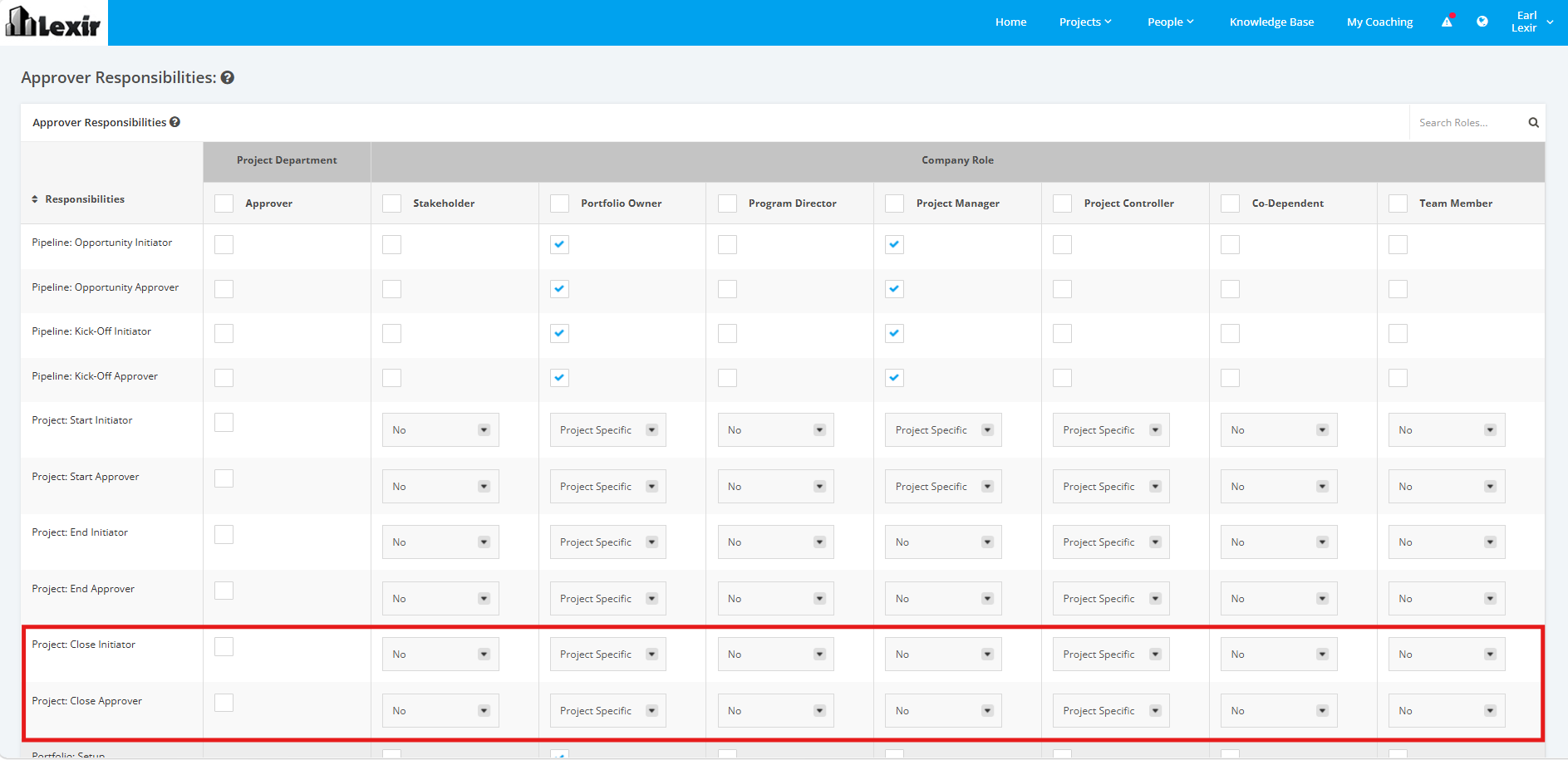Check Co-Dependent for Opportunity Initiator
Screen dimensions: 1568x760
tap(1231, 244)
